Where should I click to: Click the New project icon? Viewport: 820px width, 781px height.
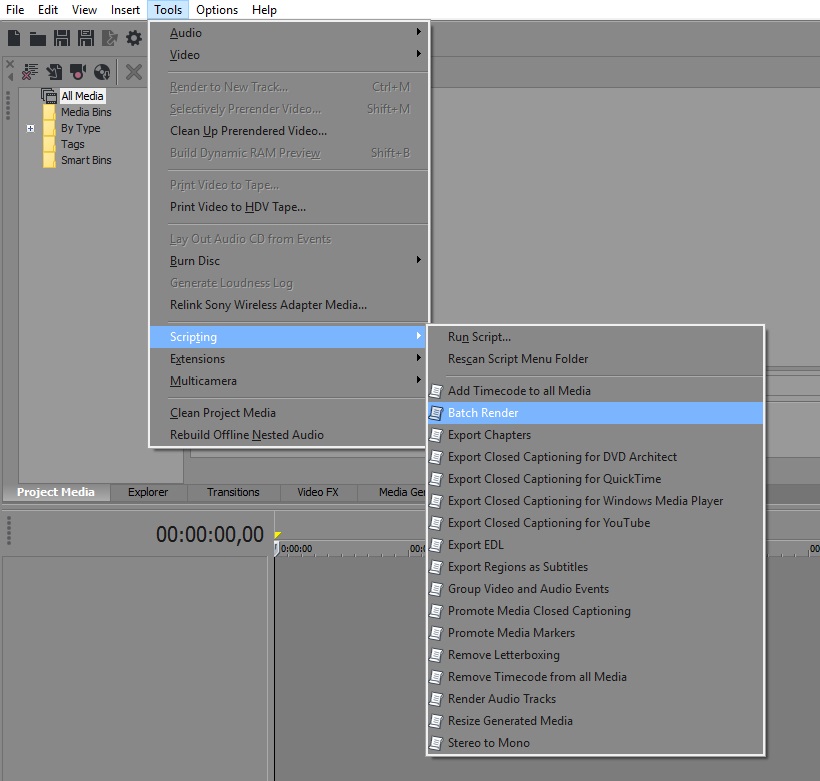click(x=14, y=39)
